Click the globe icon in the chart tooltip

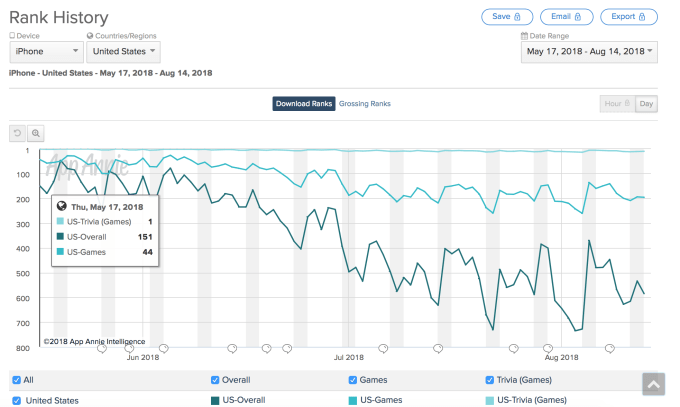[61, 207]
